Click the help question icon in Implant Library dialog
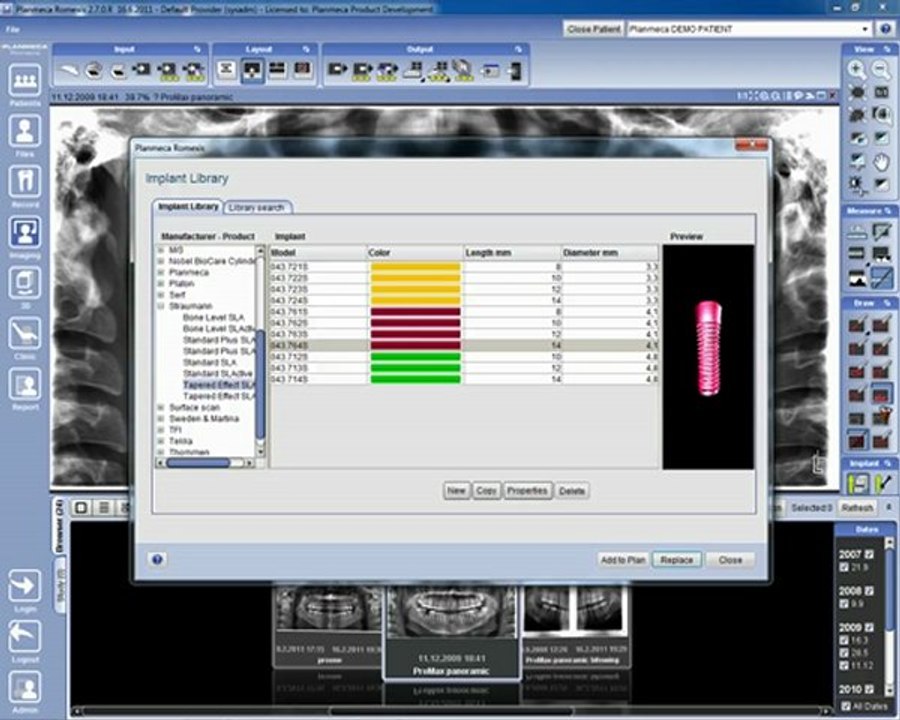Viewport: 900px width, 720px height. pyautogui.click(x=157, y=559)
